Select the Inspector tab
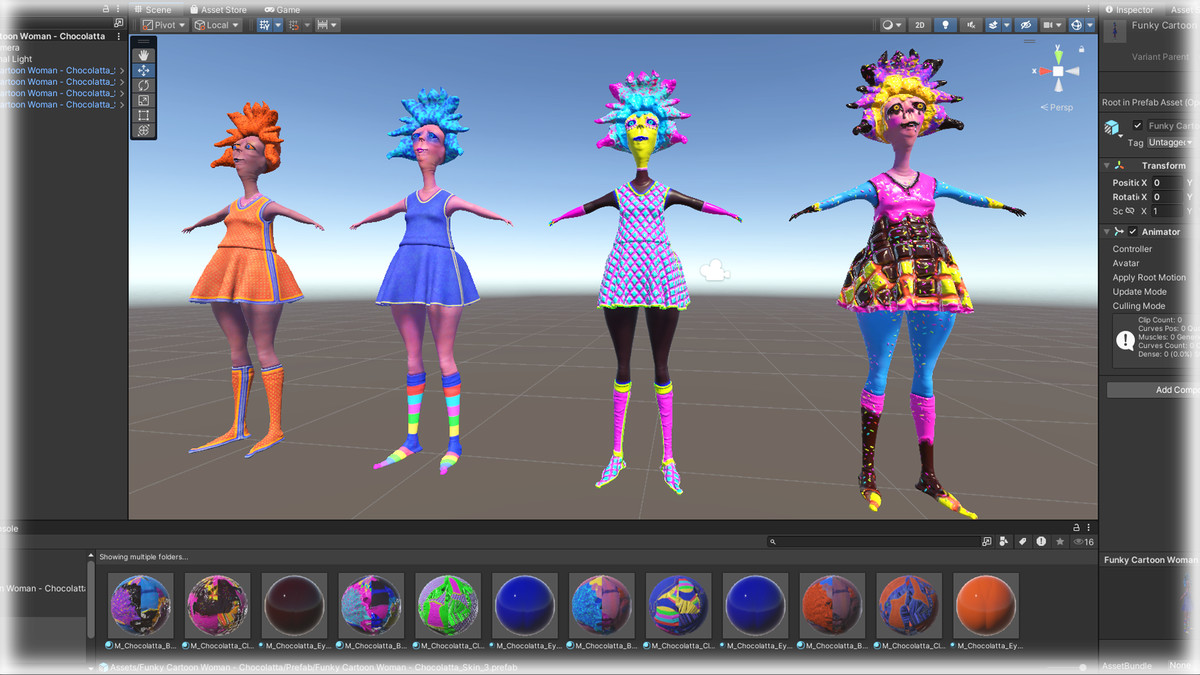 pos(1128,10)
